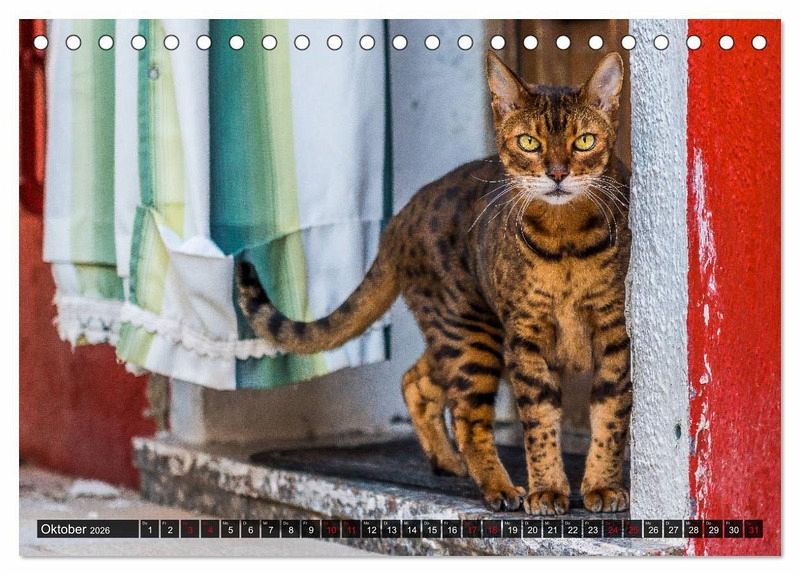The height and width of the screenshot is (575, 800).
Task: Choose day 20 in the date strip
Action: coord(533,529)
